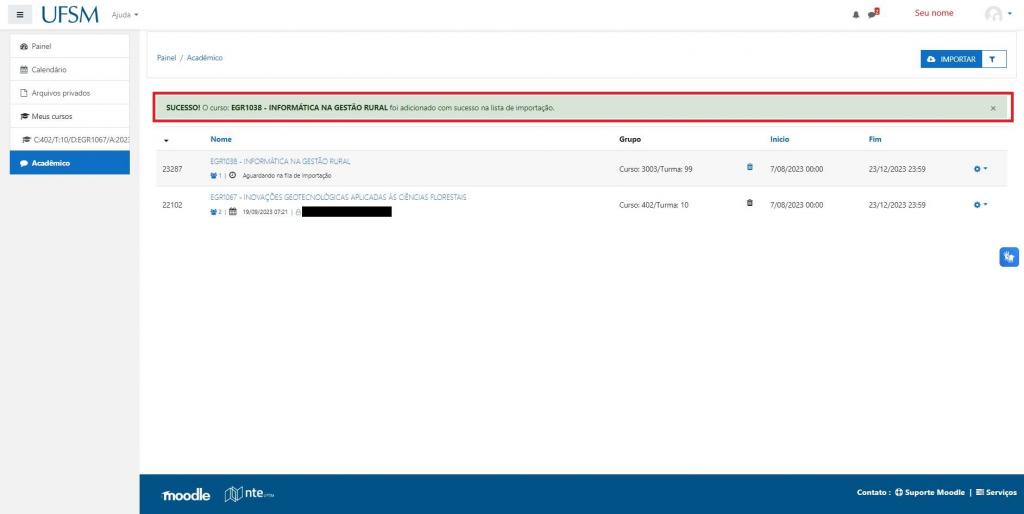Click the IMPORTAR button
This screenshot has width=1024, height=514.
click(x=951, y=59)
